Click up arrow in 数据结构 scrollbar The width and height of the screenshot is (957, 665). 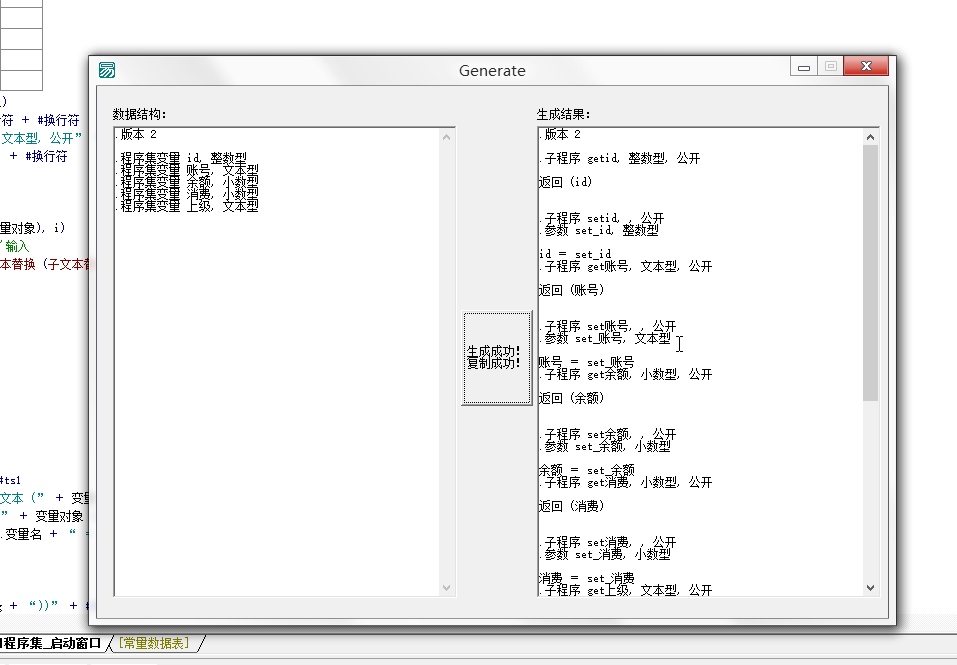[447, 137]
